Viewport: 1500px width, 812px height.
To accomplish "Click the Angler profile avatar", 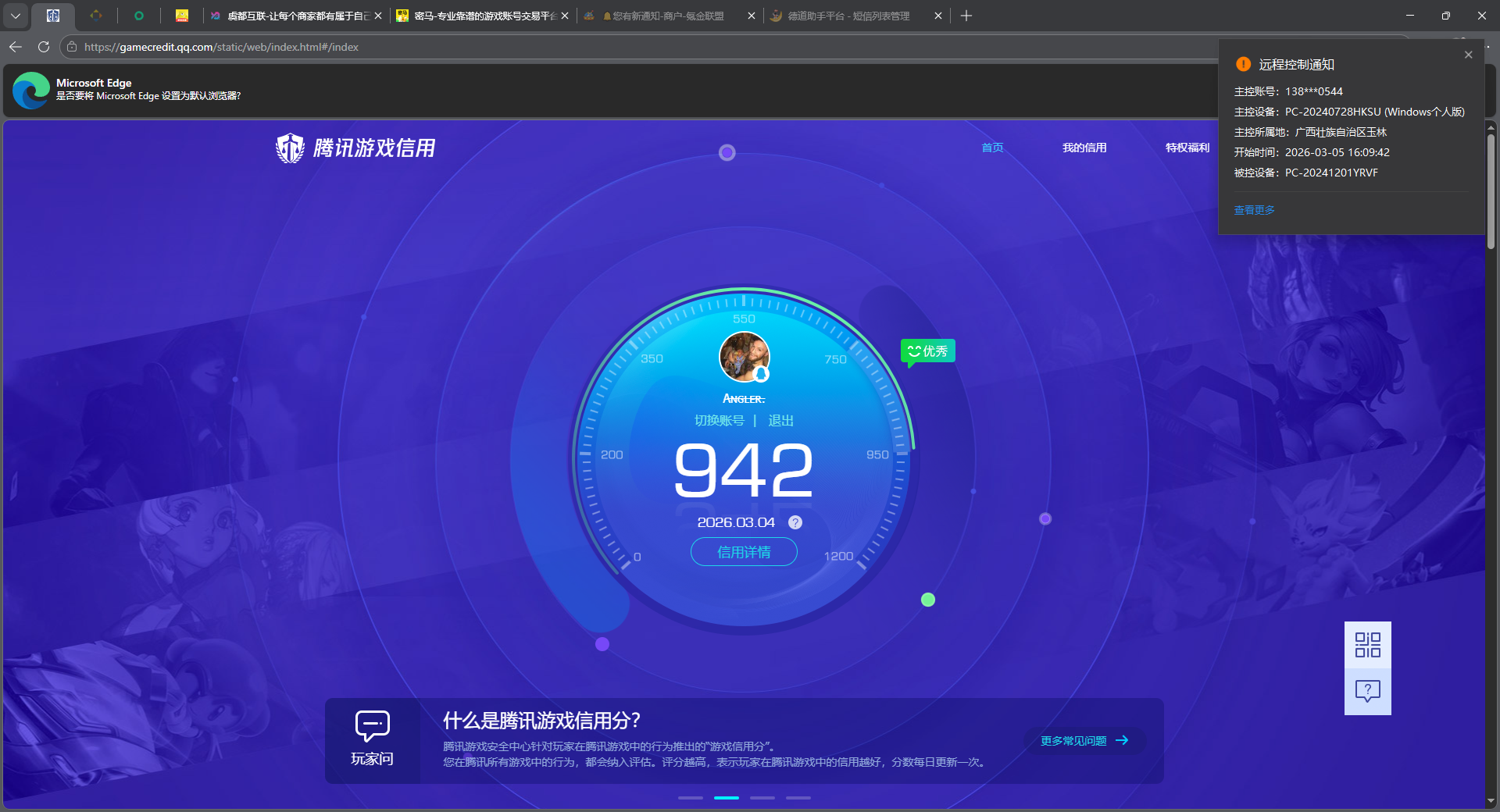I will [x=743, y=357].
